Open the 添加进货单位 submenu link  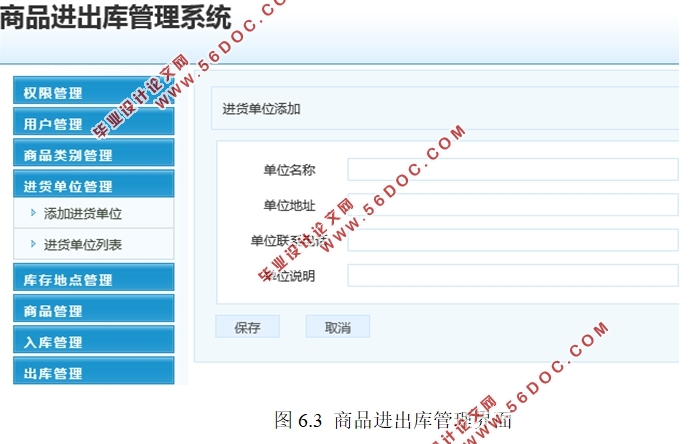click(x=83, y=213)
